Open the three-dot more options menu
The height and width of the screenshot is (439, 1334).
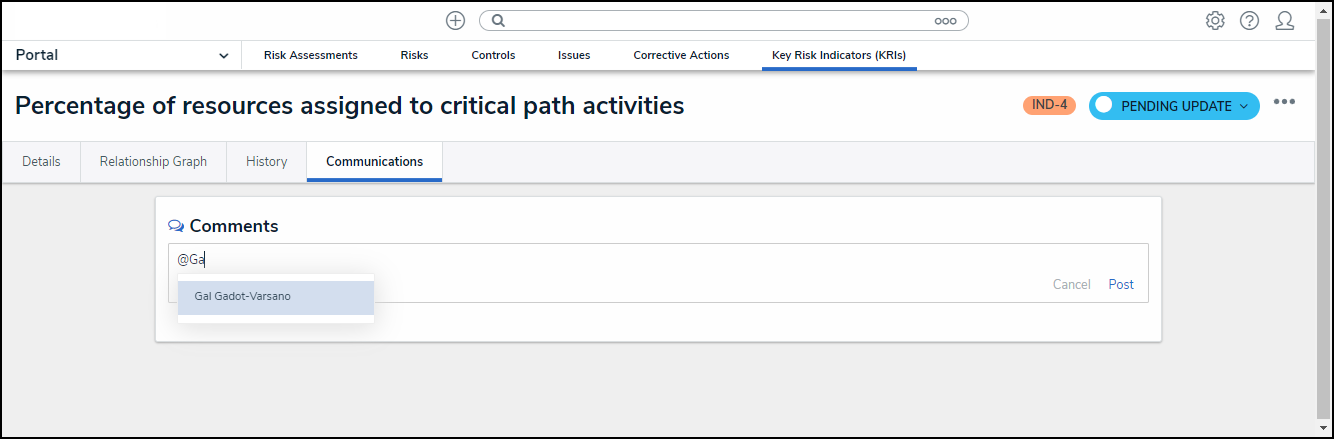1284,102
